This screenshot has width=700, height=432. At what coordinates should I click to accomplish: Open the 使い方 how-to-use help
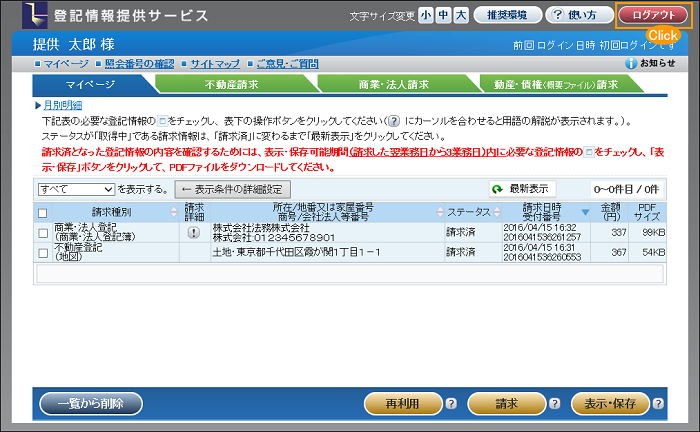click(579, 15)
